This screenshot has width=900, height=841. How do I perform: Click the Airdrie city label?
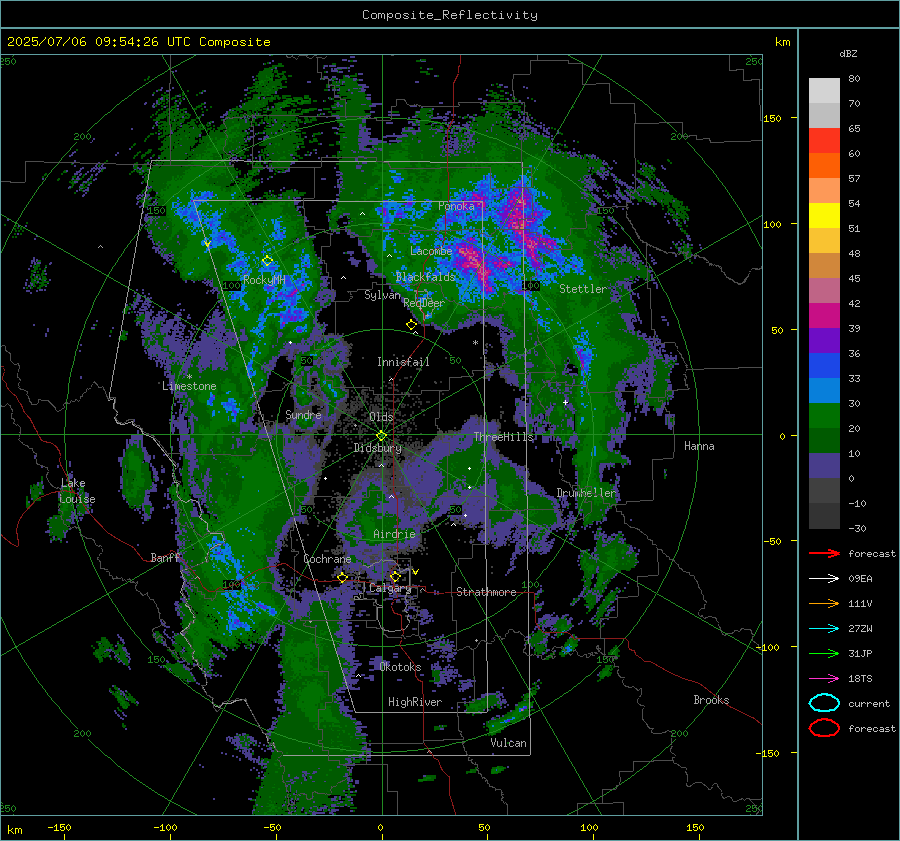[x=394, y=534]
